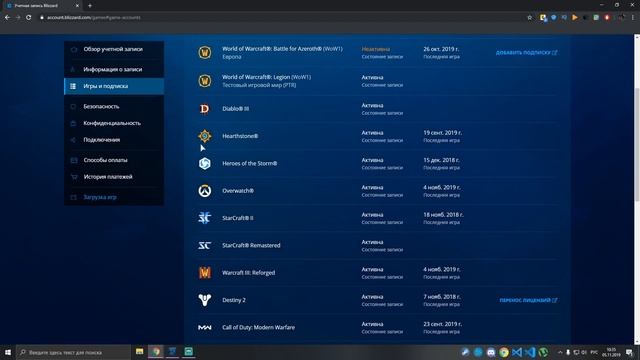Click the Hearthstone game icon
Screen dimensions: 640x360
(205, 136)
